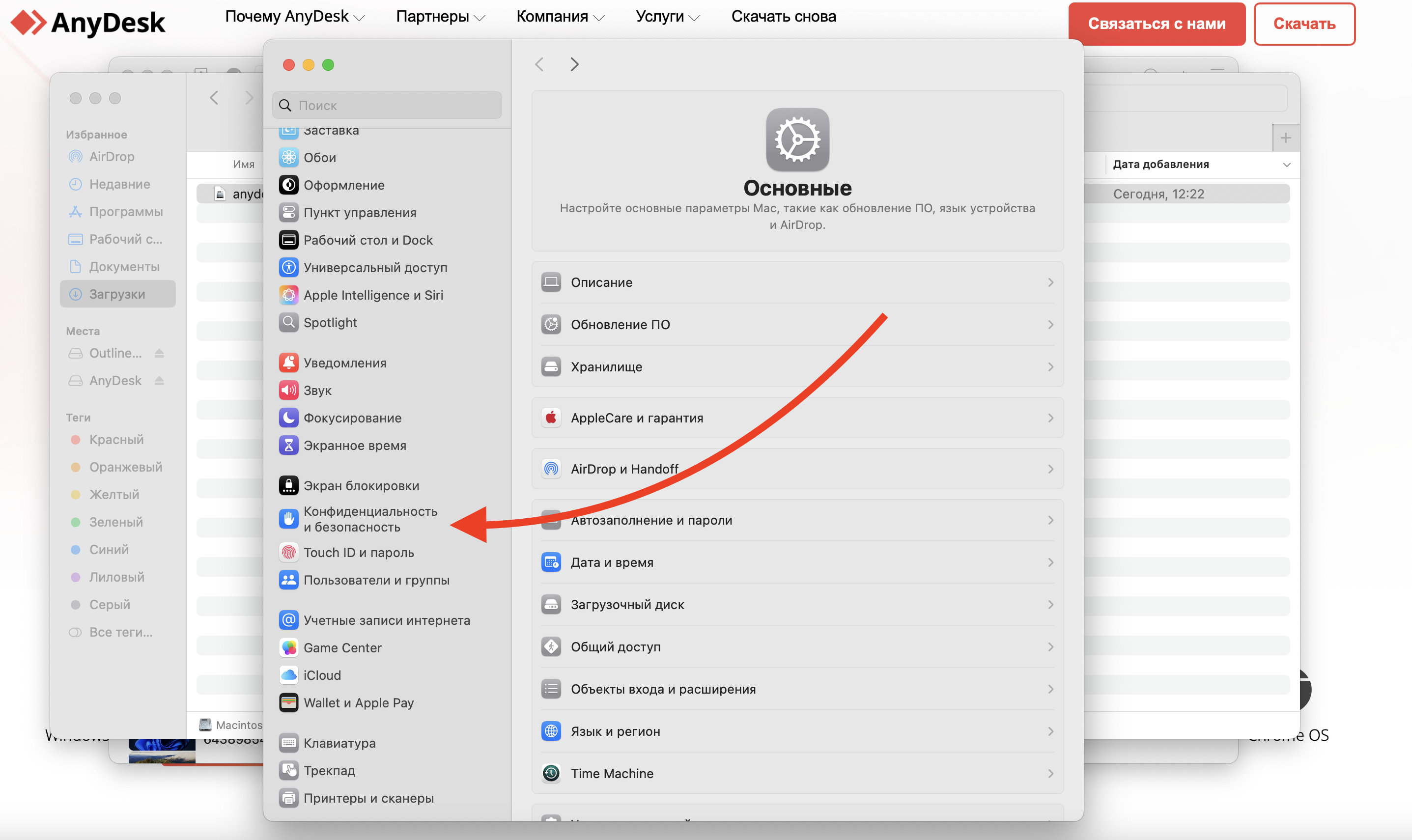Viewport: 1412px width, 840px height.
Task: Select Учетные записи интернета icon
Action: (x=288, y=620)
